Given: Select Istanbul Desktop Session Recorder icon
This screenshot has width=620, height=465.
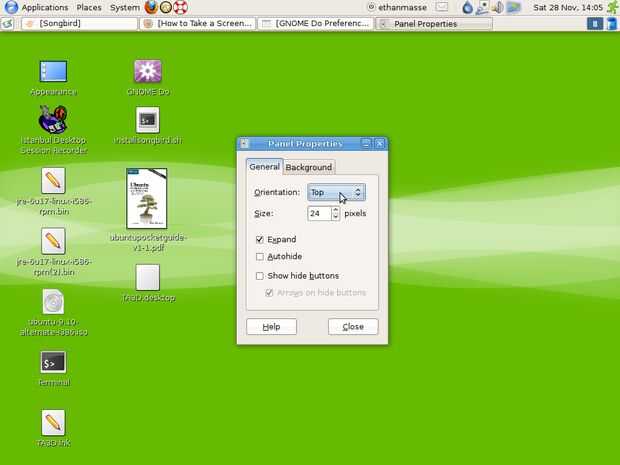Looking at the screenshot, I should pyautogui.click(x=53, y=119).
